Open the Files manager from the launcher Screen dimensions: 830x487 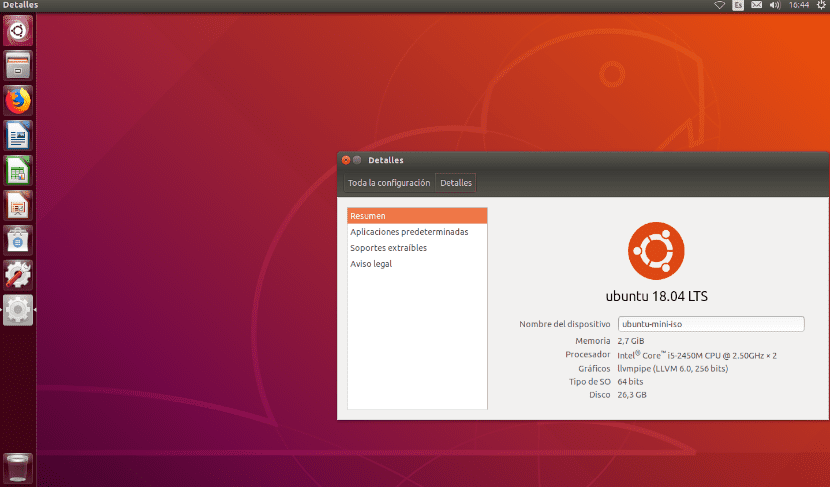pos(18,66)
